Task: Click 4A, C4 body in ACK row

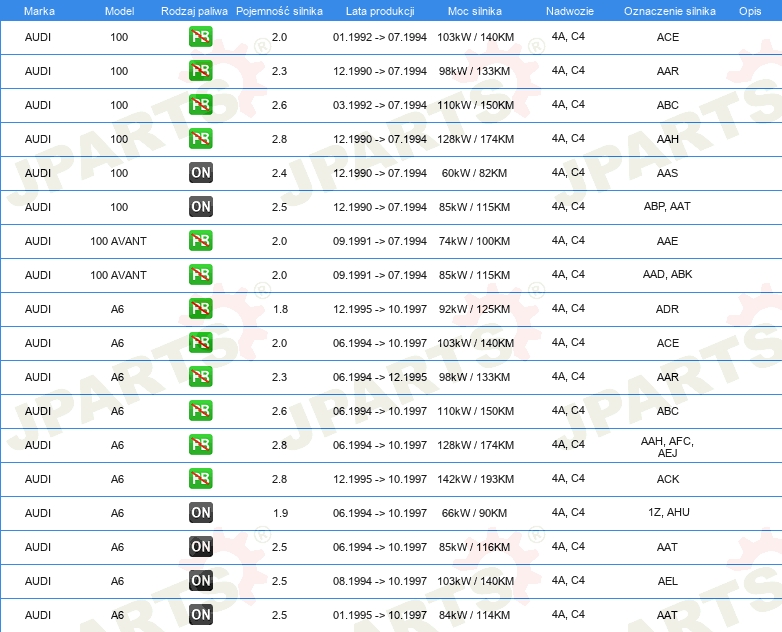Action: click(568, 478)
